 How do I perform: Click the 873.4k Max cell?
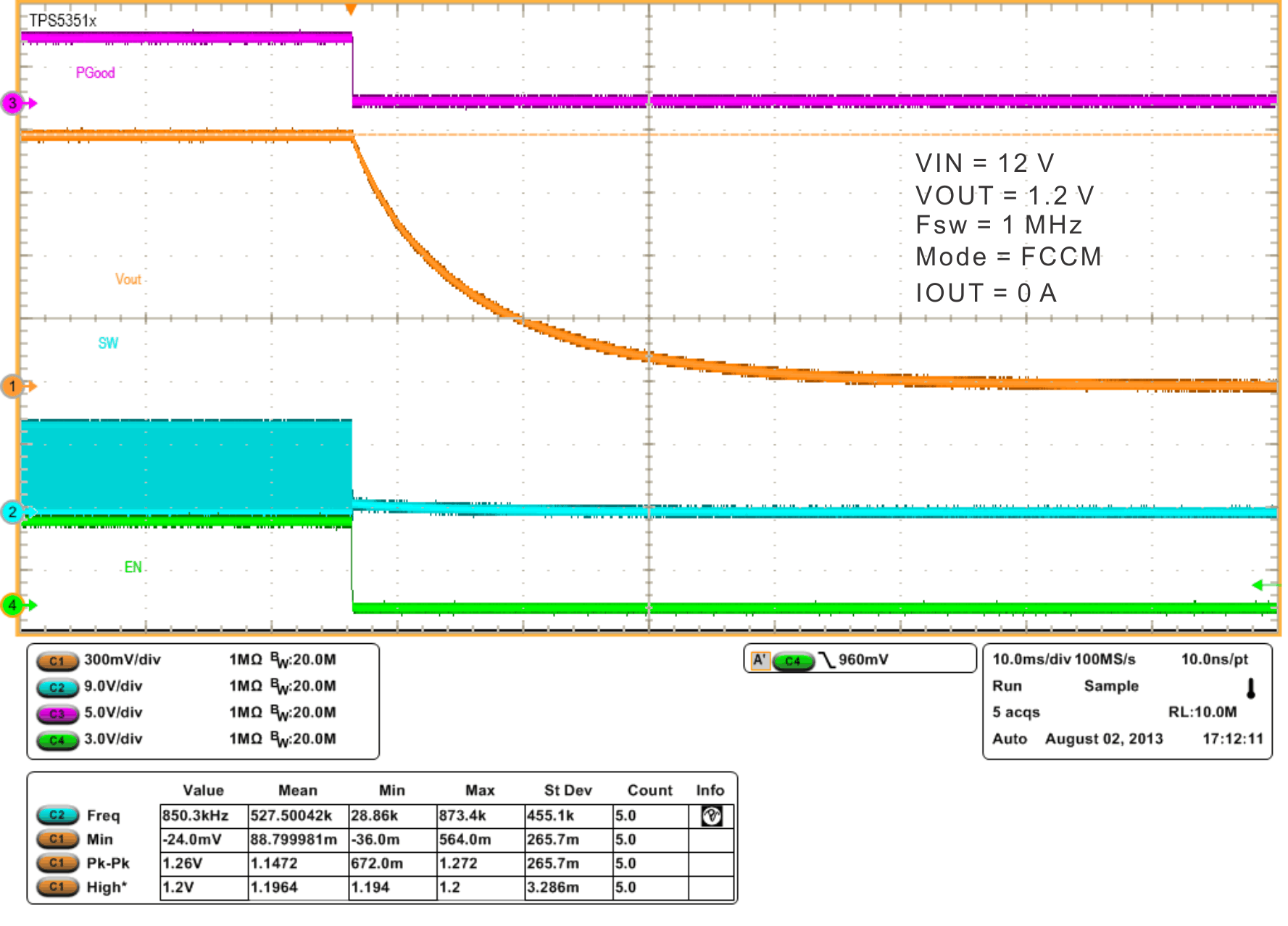[x=481, y=816]
